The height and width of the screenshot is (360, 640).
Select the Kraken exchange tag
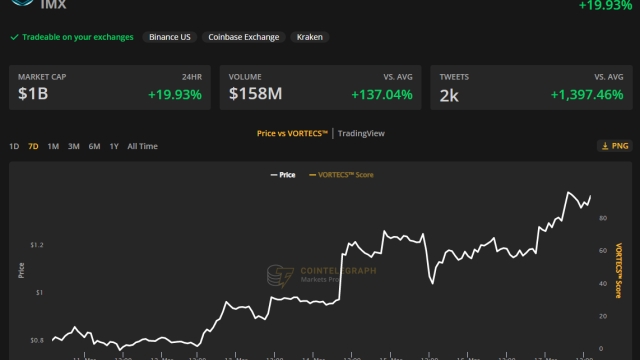(309, 37)
